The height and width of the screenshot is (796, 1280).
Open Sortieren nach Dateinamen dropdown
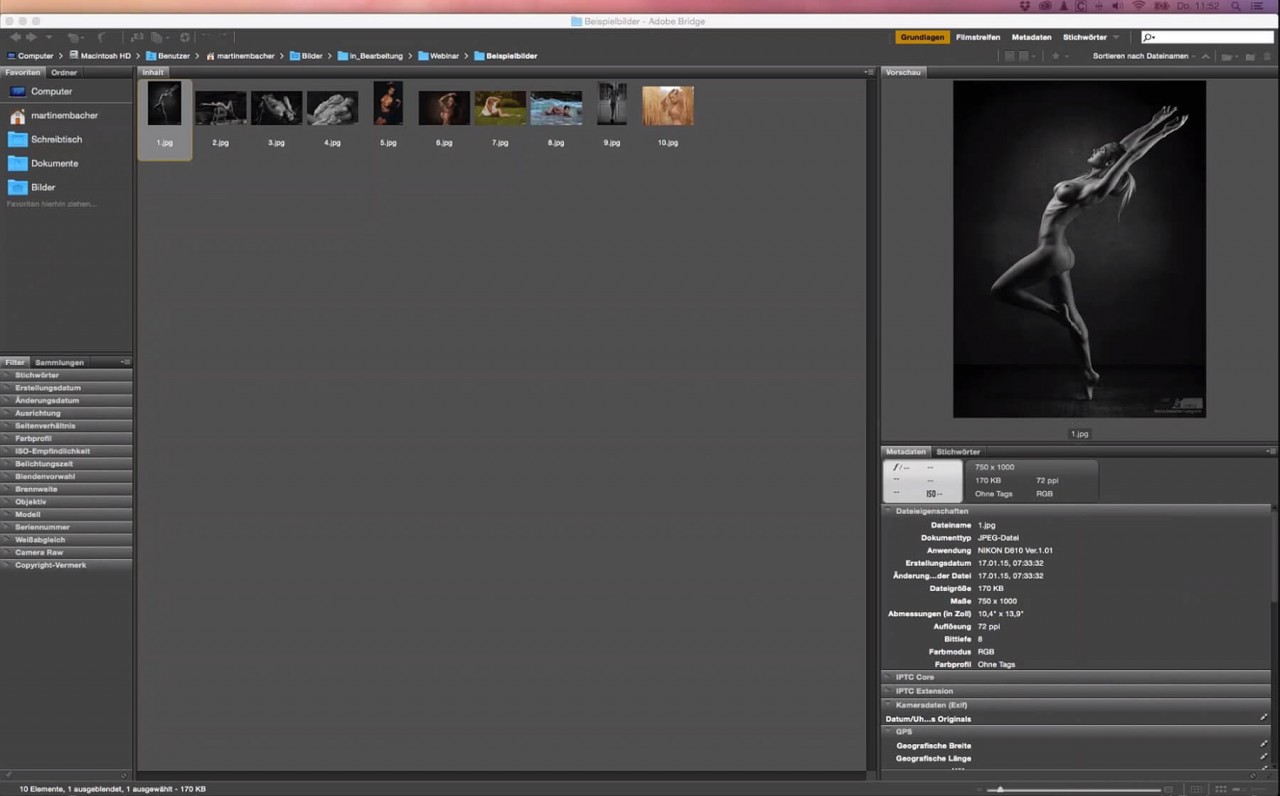coord(1143,56)
